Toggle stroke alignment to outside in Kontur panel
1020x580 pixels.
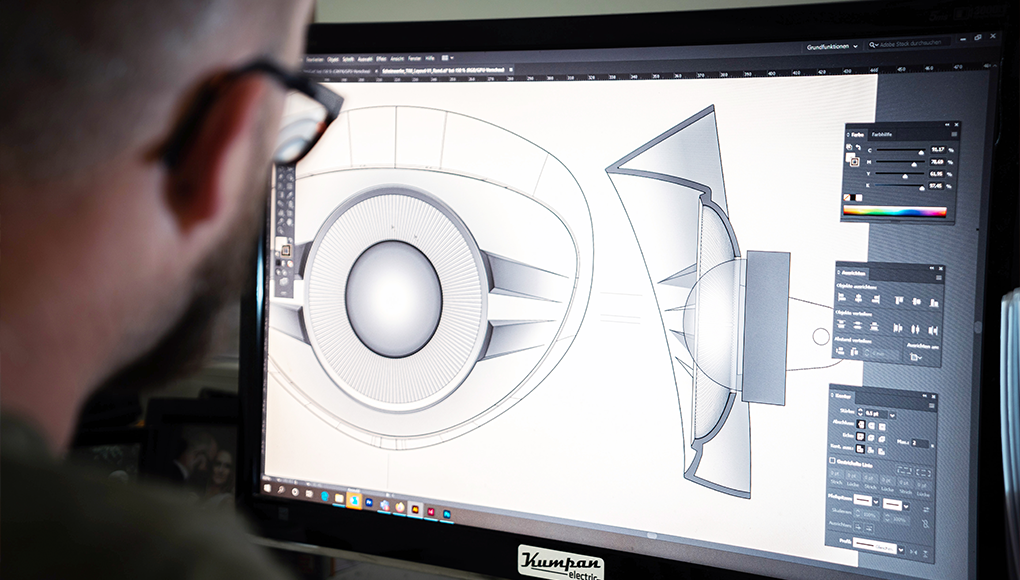(880, 450)
